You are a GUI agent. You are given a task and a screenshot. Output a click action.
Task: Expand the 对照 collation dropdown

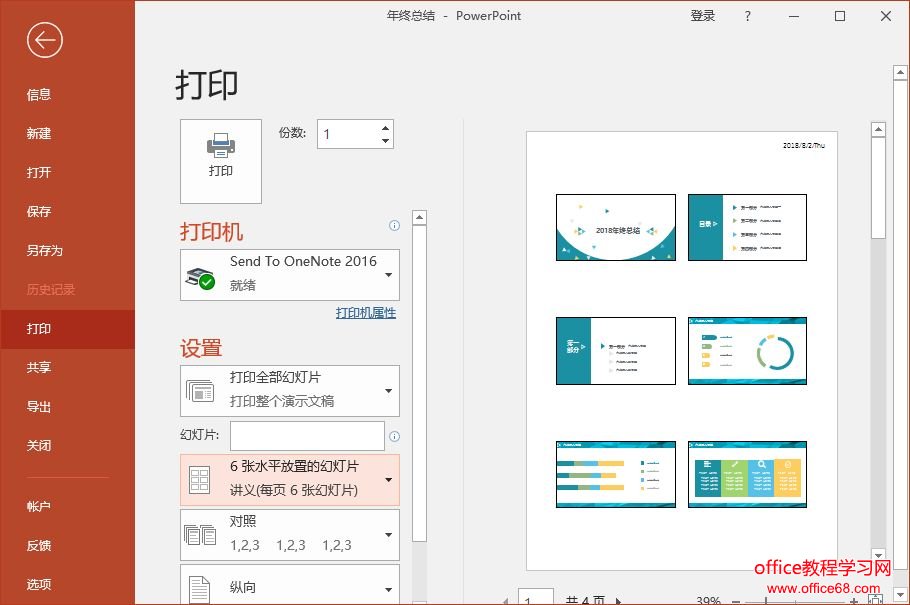(388, 535)
